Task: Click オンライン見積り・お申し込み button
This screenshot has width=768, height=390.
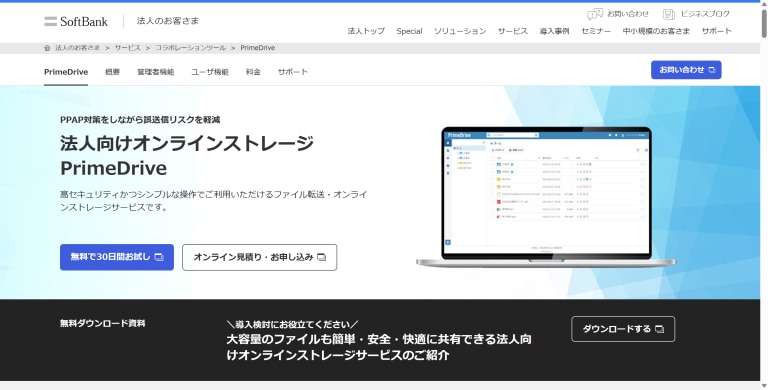Action: [260, 257]
